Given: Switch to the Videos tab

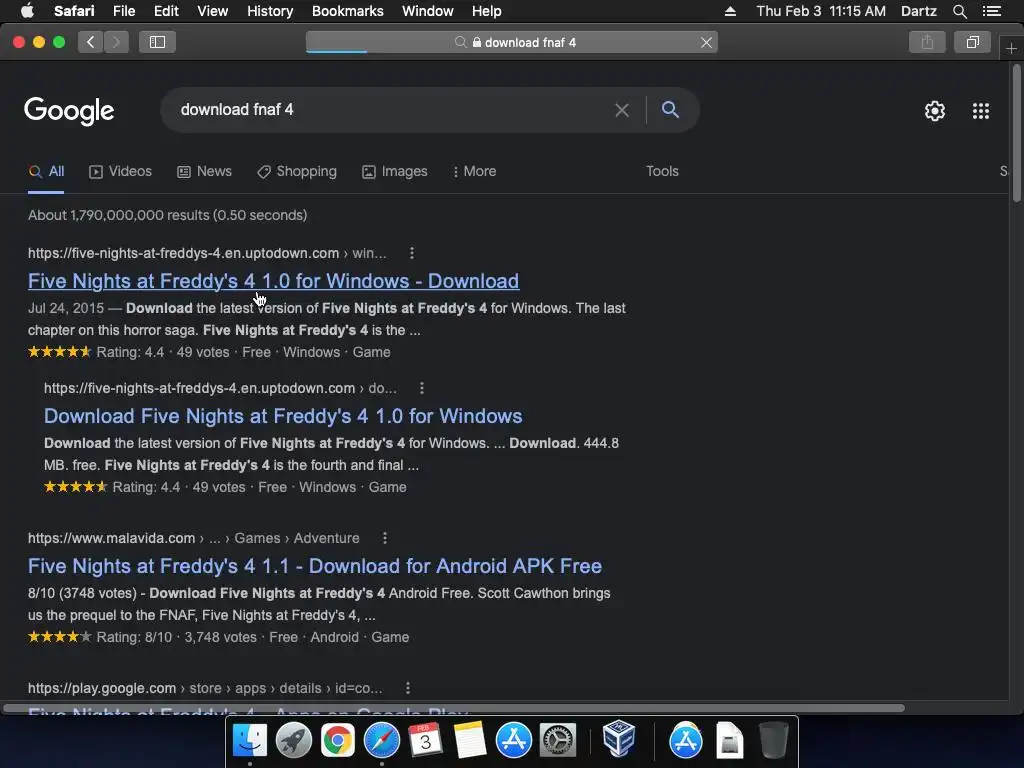Looking at the screenshot, I should click(x=120, y=171).
